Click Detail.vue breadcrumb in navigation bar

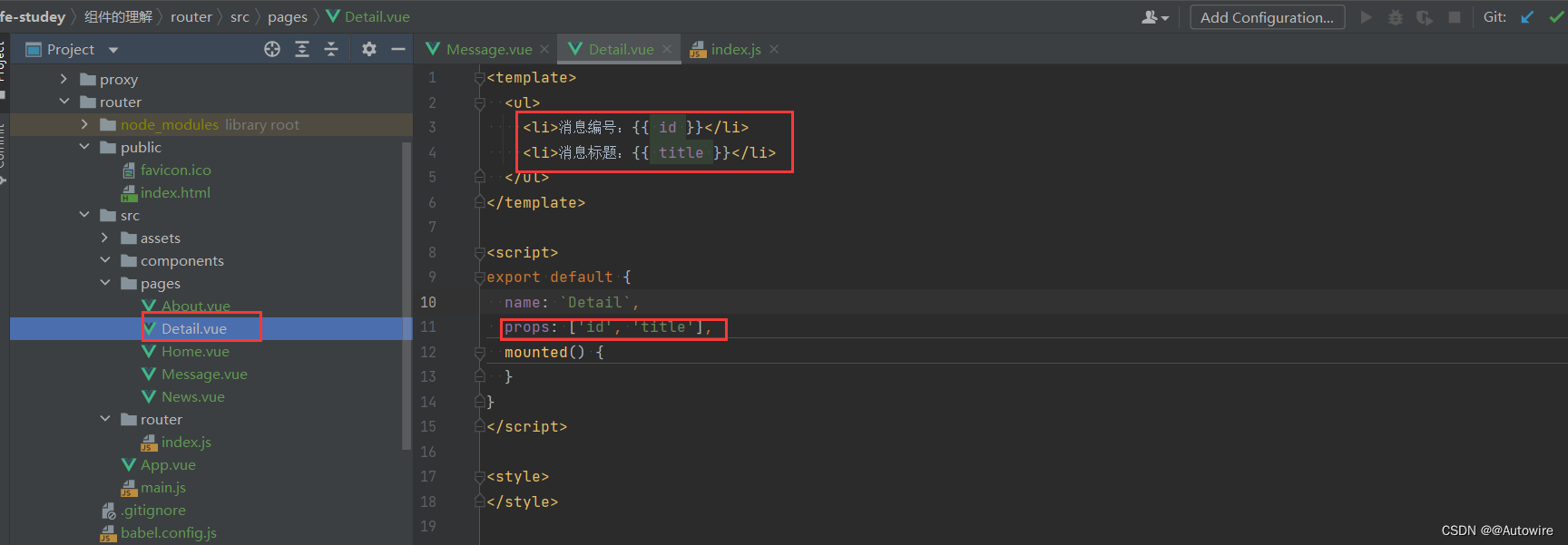coord(367,17)
